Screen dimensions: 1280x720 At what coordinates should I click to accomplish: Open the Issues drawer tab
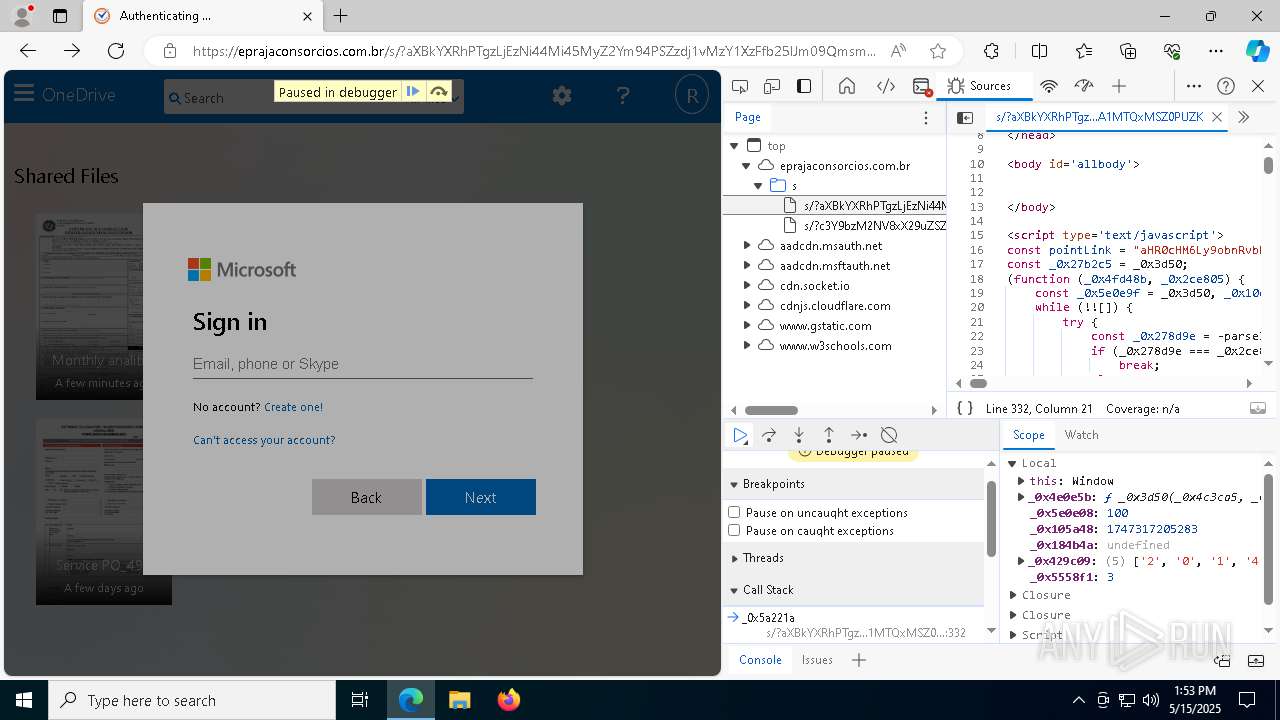click(x=817, y=660)
